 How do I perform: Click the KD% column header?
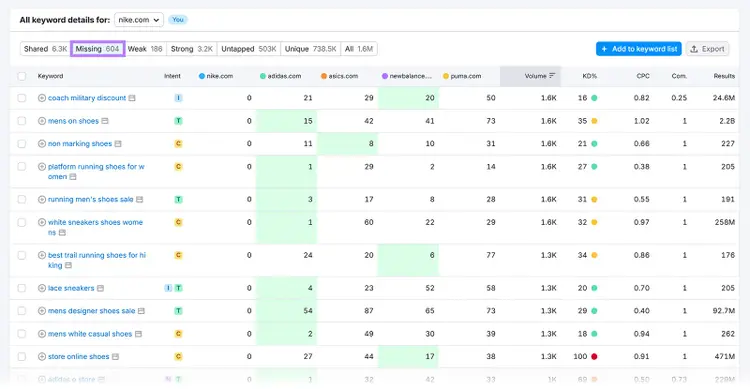coord(589,76)
